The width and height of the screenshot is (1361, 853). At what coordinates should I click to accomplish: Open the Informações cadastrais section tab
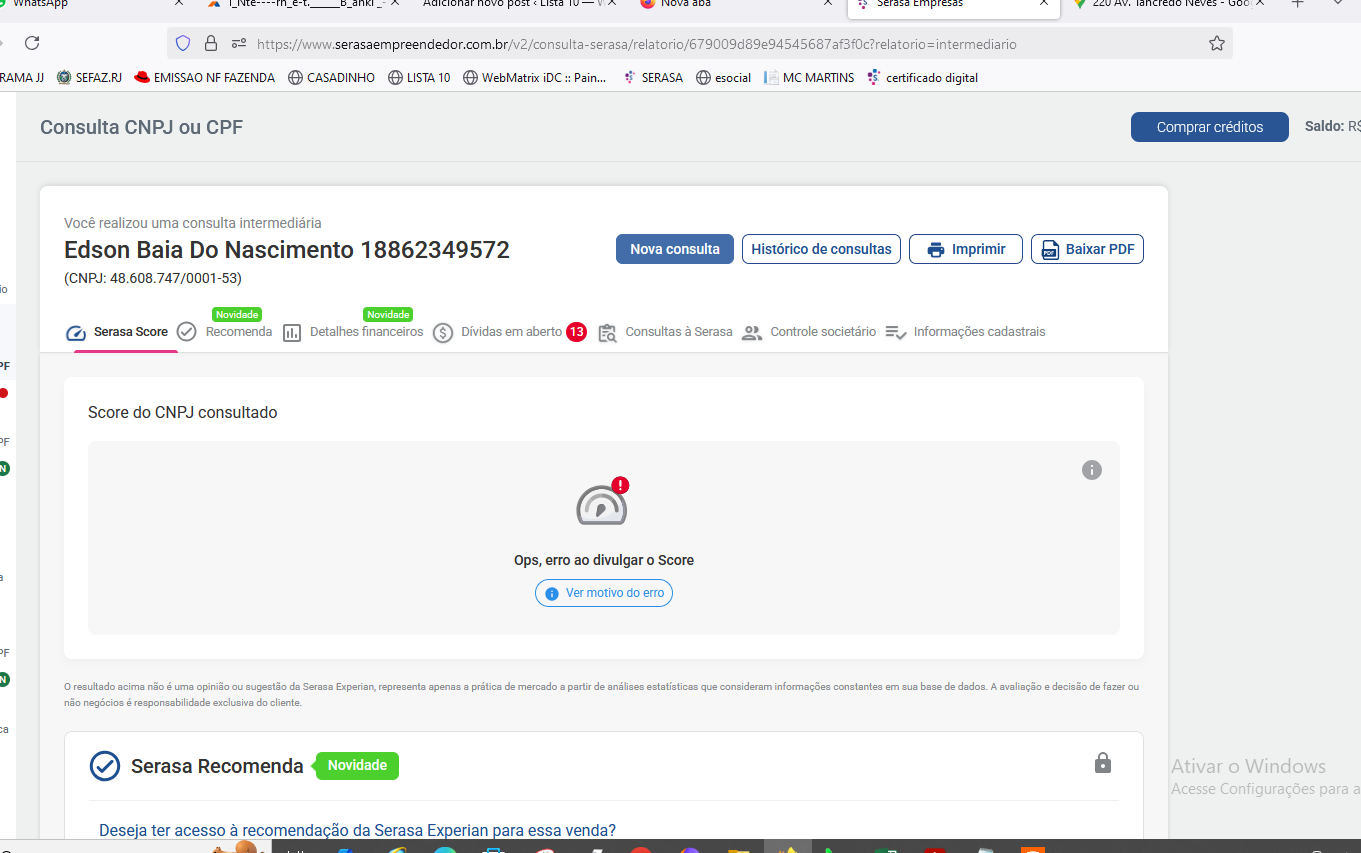click(966, 332)
